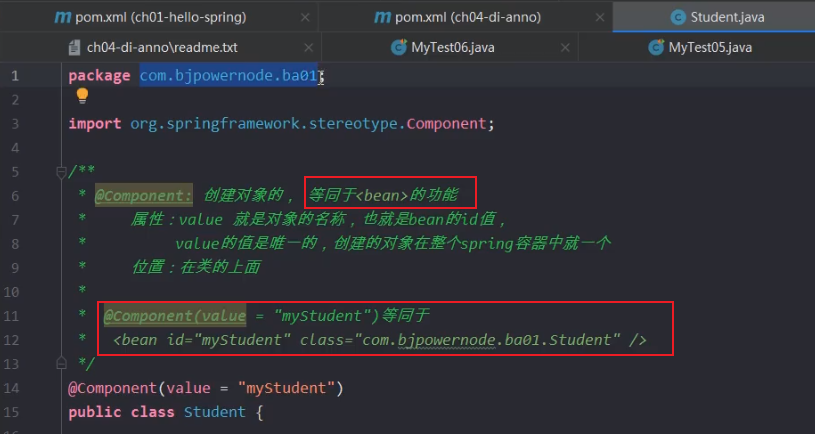Click the "myStudent" string on line 14
This screenshot has height=434, width=815.
(286, 388)
